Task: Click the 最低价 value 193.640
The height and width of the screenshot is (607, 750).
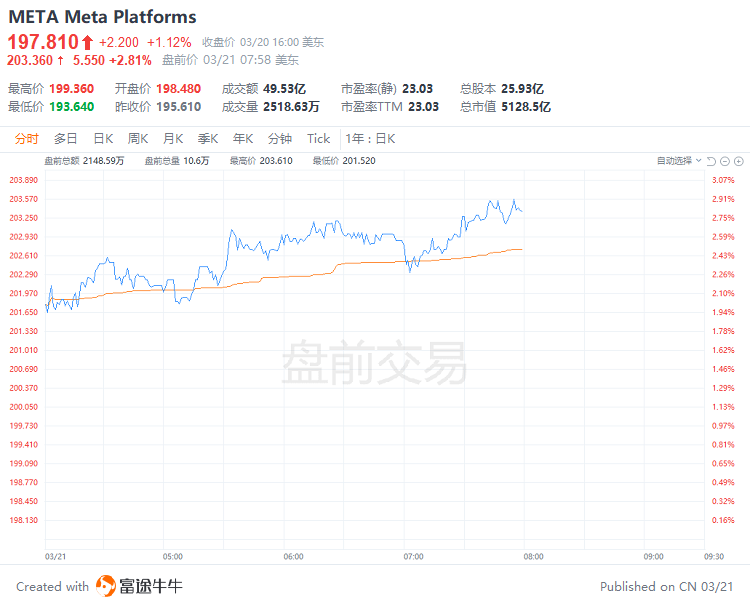Action: tap(72, 106)
